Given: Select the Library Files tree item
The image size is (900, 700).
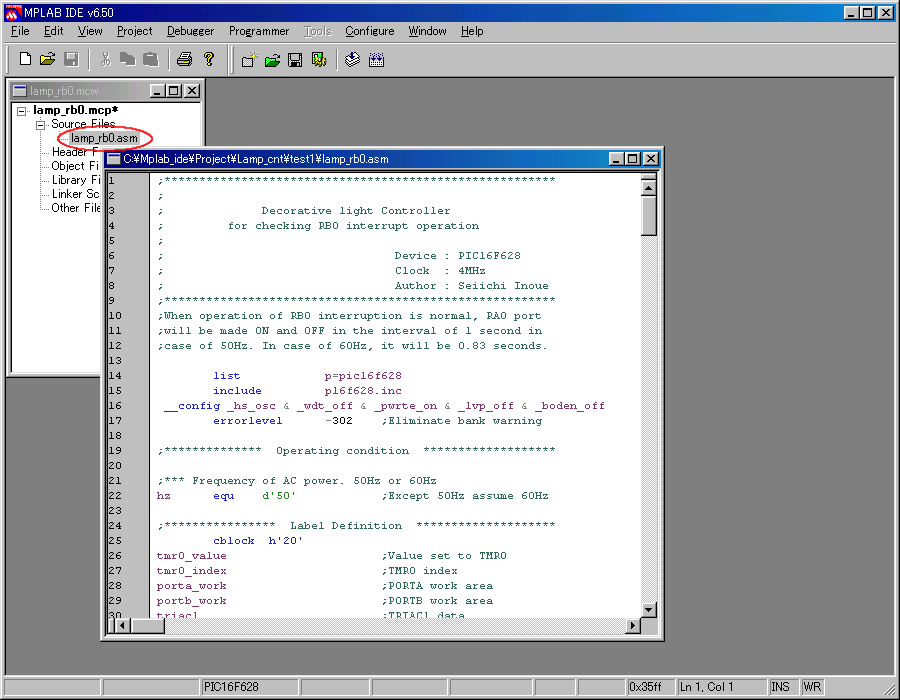Looking at the screenshot, I should pyautogui.click(x=76, y=180).
